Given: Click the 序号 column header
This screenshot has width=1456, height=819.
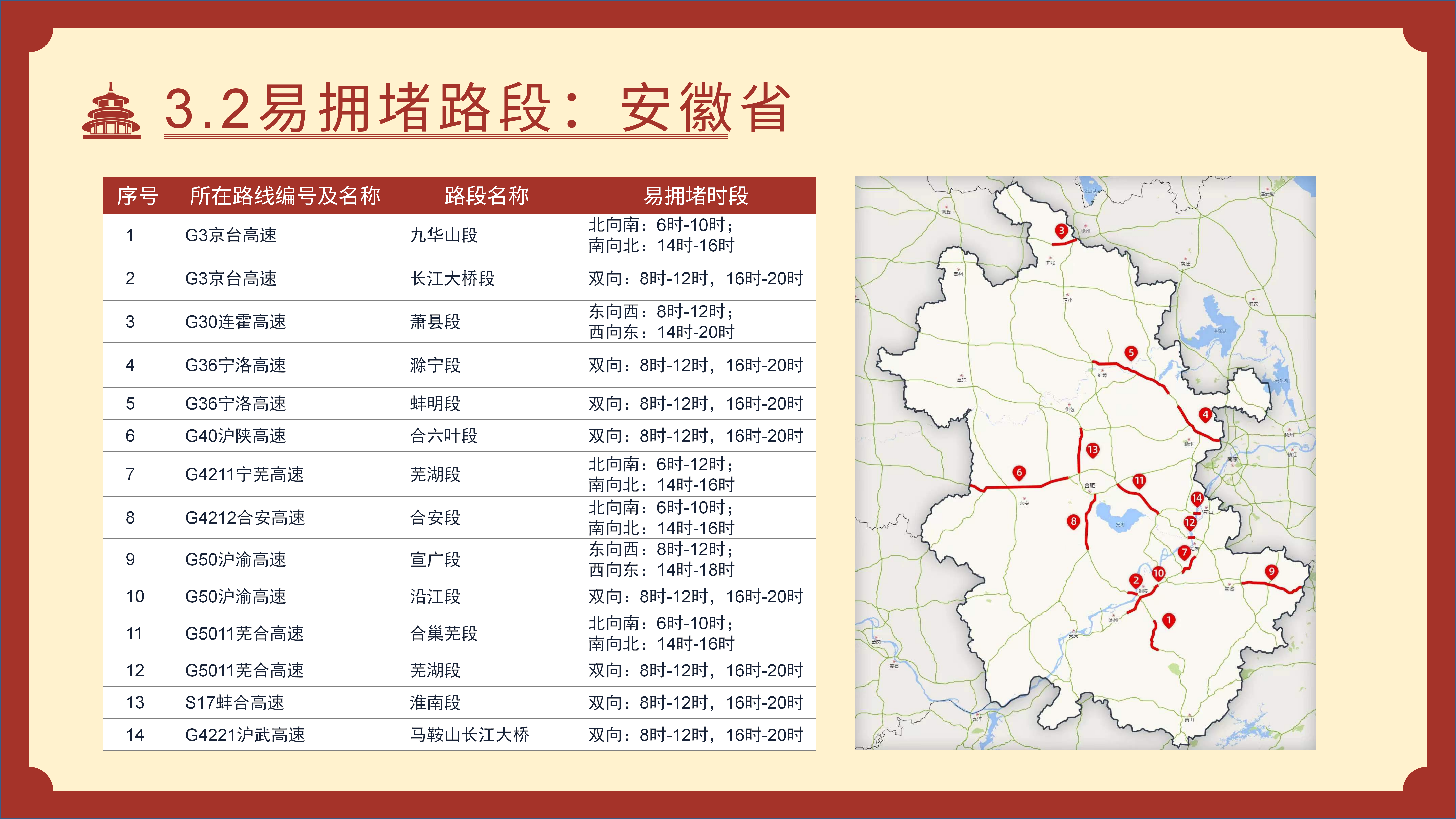Looking at the screenshot, I should pos(137,196).
